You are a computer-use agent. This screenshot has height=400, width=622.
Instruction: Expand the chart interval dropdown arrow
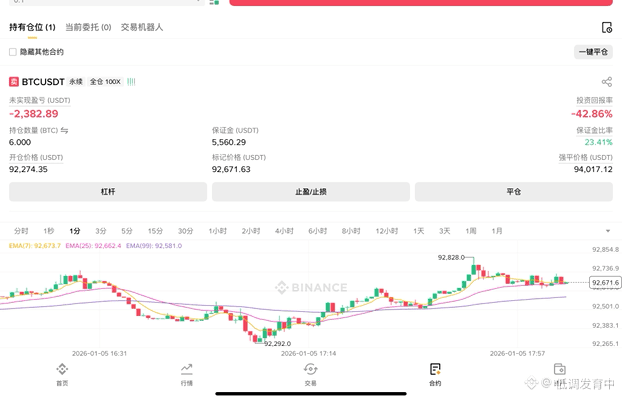[x=608, y=231]
